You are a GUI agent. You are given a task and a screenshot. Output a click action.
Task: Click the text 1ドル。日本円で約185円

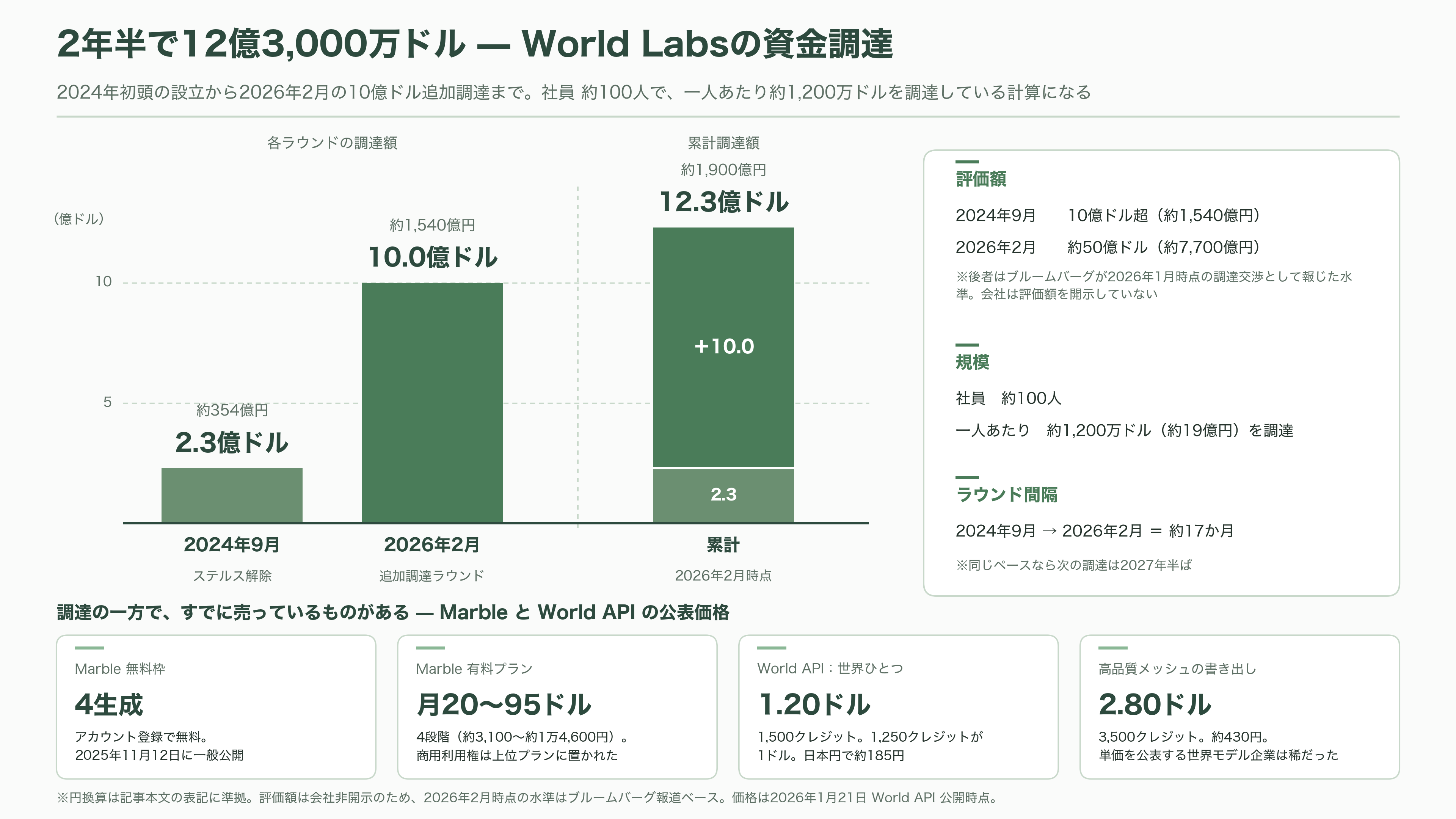tap(831, 756)
